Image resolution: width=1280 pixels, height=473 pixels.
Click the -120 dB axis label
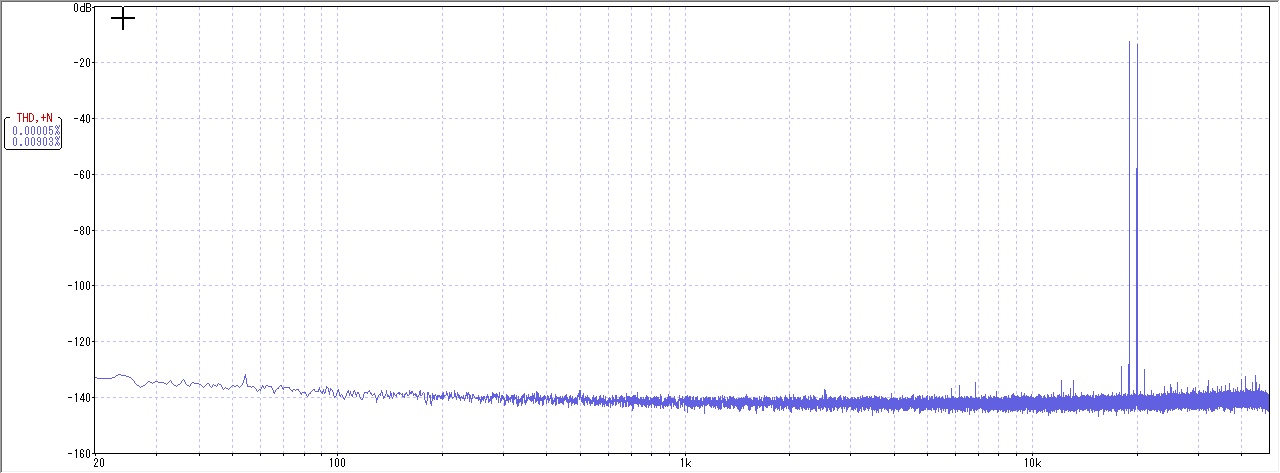(80, 342)
